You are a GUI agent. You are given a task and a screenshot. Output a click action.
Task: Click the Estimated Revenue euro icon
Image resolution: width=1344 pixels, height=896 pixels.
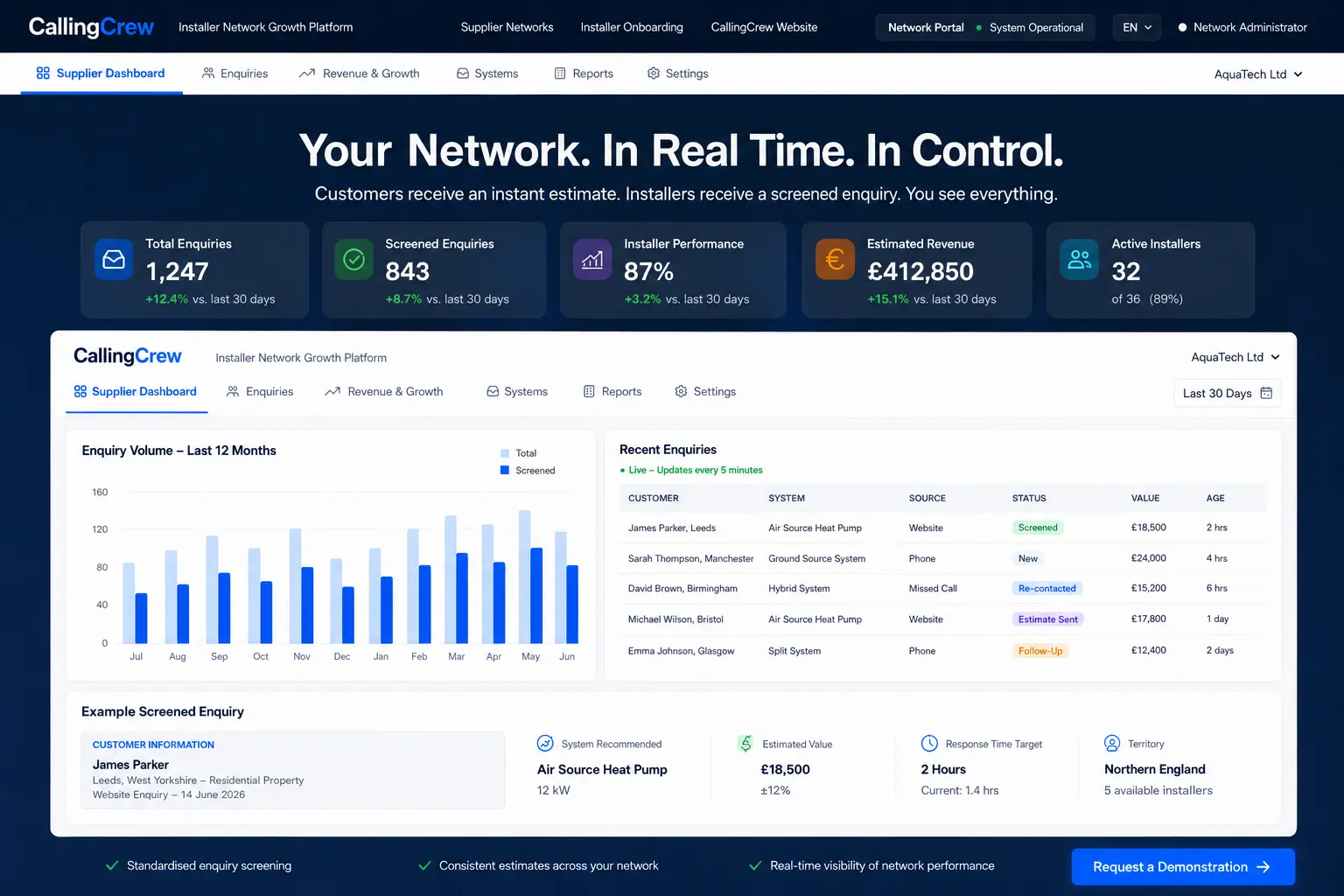pyautogui.click(x=835, y=260)
